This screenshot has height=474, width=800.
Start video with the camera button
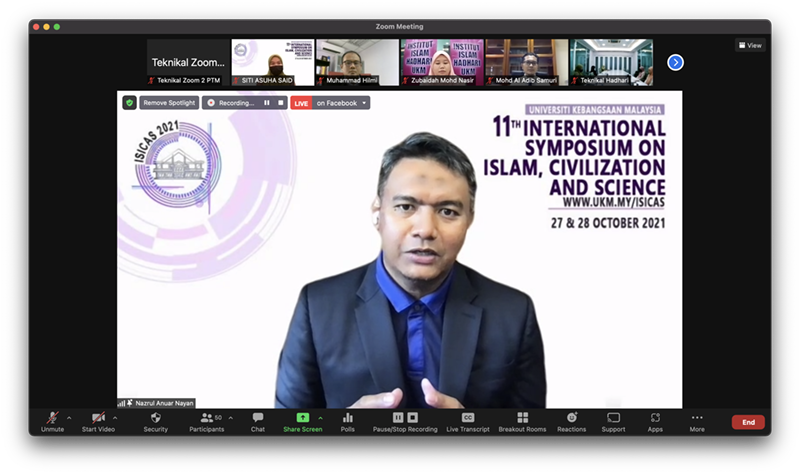point(98,418)
